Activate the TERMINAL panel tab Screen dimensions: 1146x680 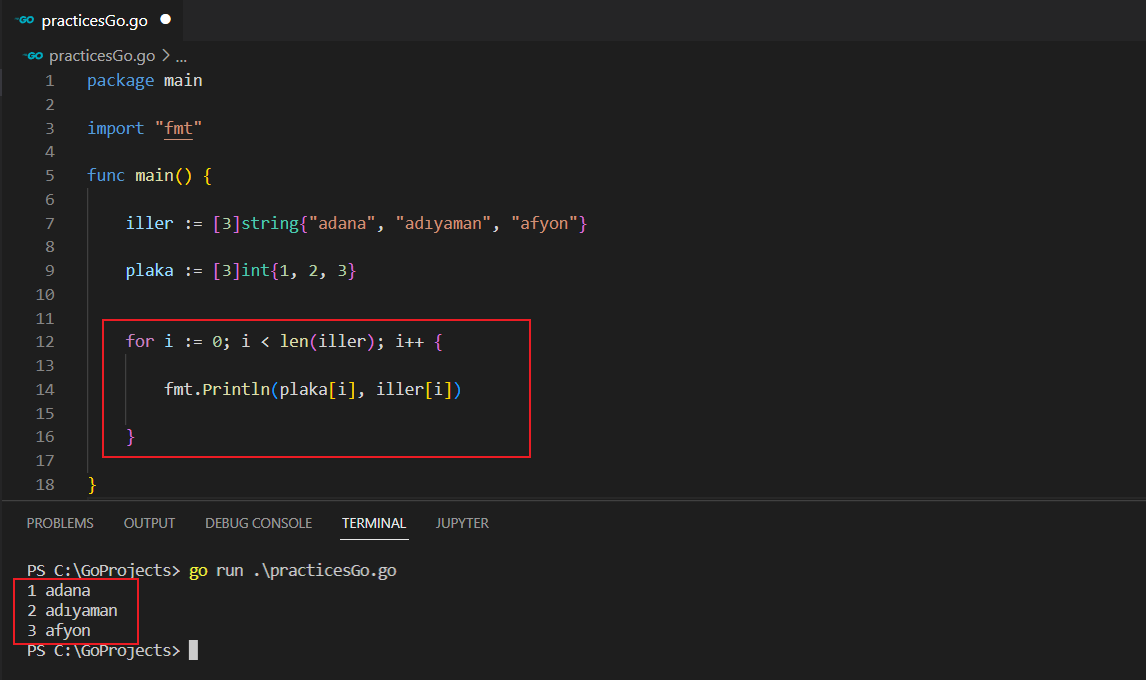[x=374, y=523]
